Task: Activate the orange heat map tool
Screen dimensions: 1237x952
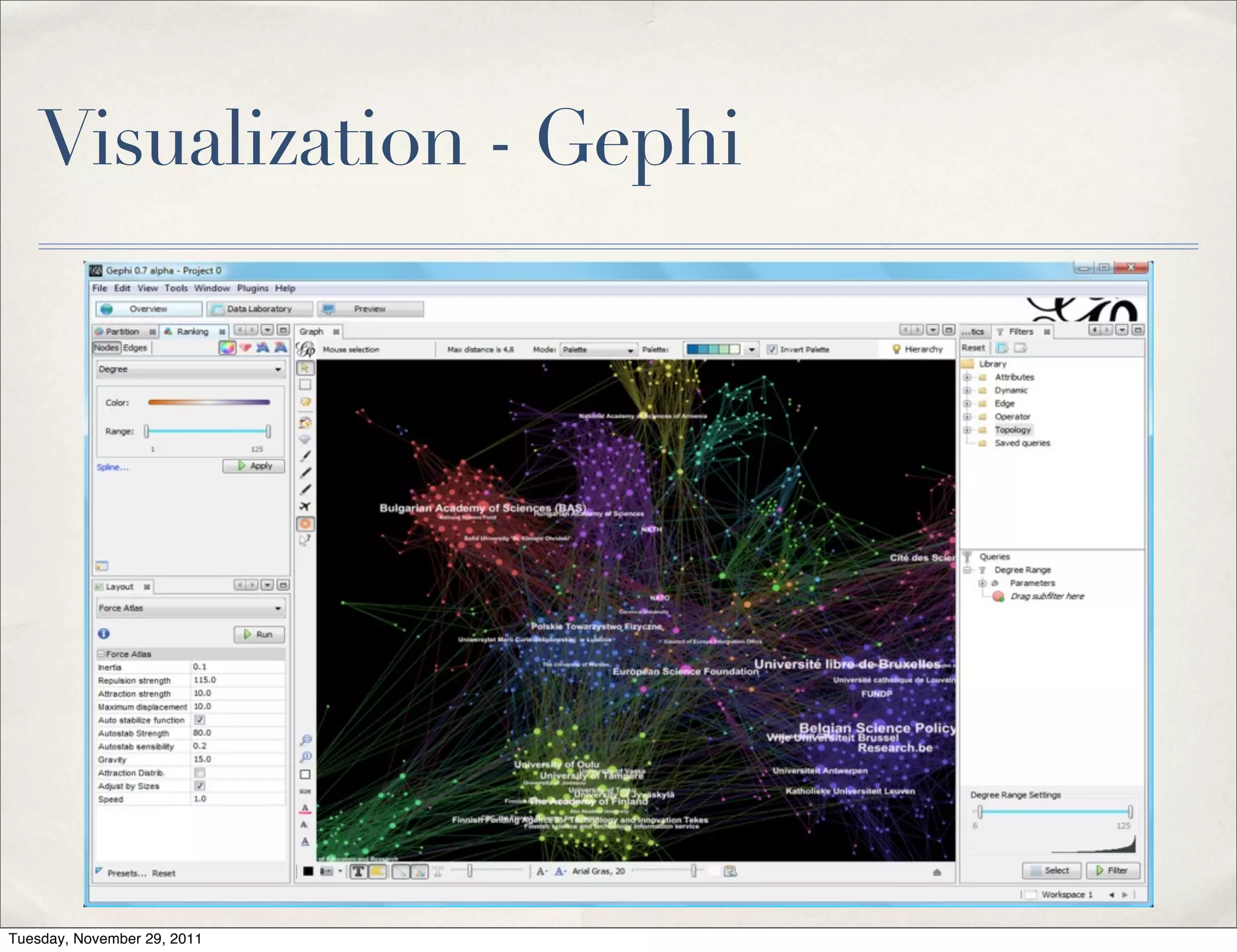Action: 305,524
